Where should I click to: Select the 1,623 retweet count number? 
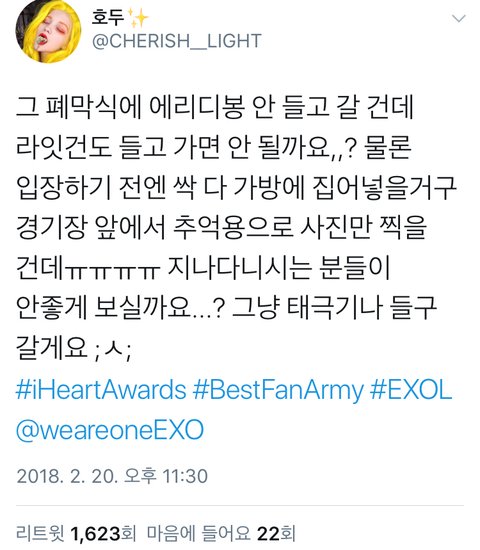(95, 534)
